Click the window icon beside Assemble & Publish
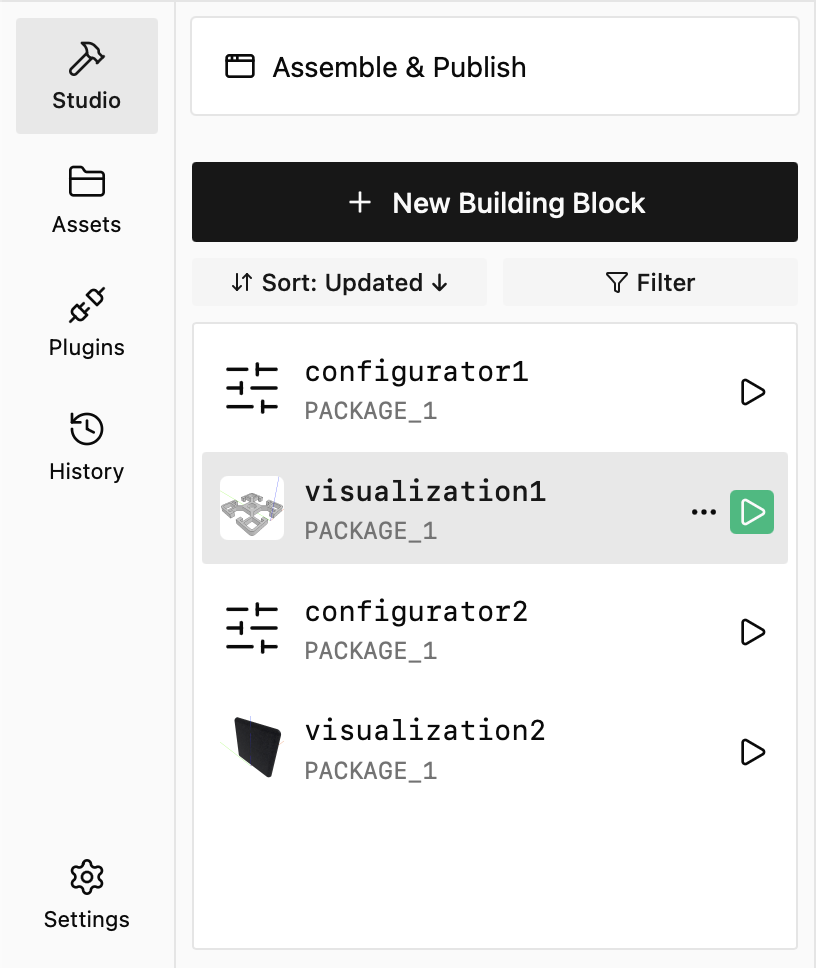The height and width of the screenshot is (968, 816). click(x=239, y=67)
